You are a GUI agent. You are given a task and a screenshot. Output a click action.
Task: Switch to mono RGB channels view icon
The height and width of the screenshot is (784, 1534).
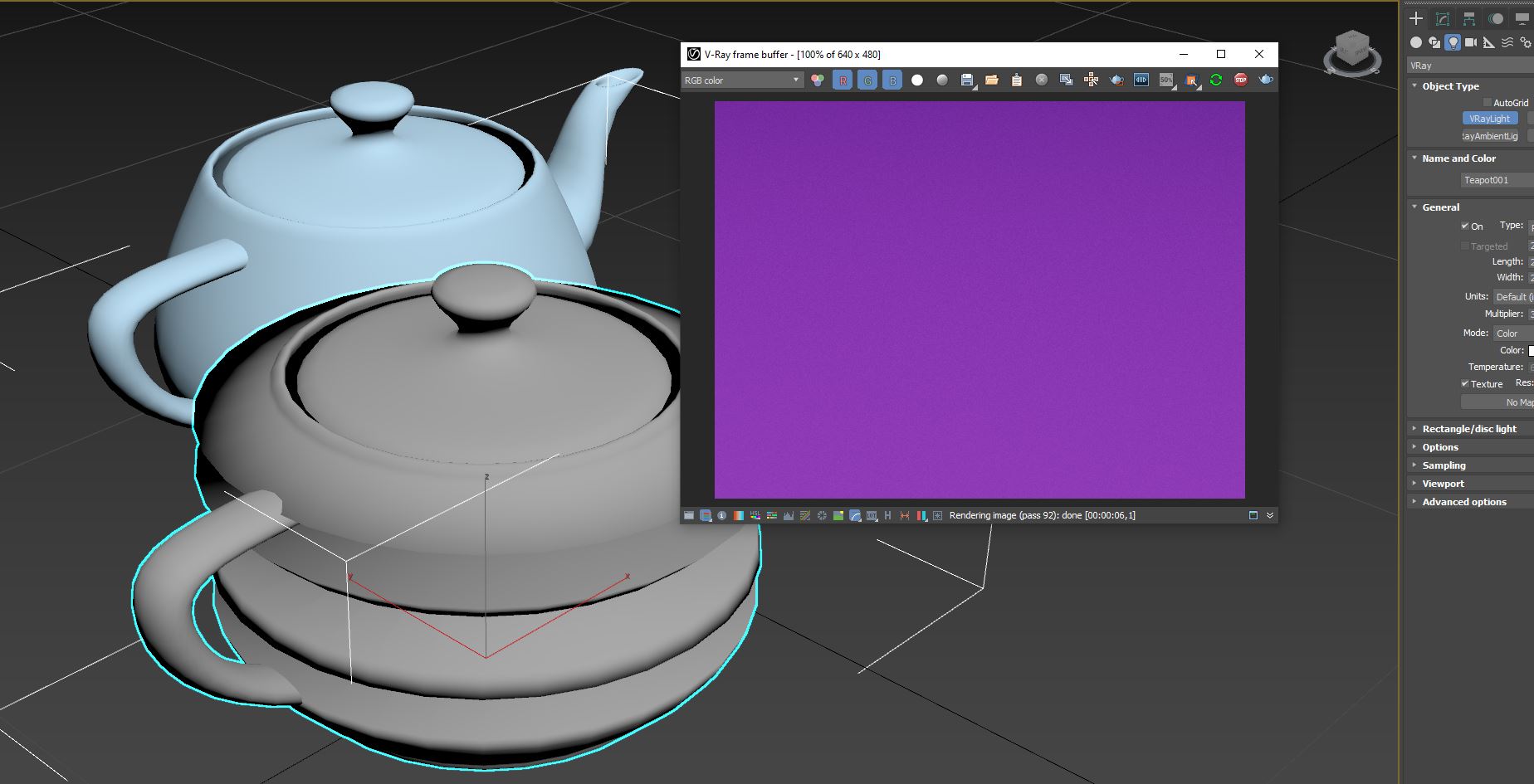pos(818,80)
